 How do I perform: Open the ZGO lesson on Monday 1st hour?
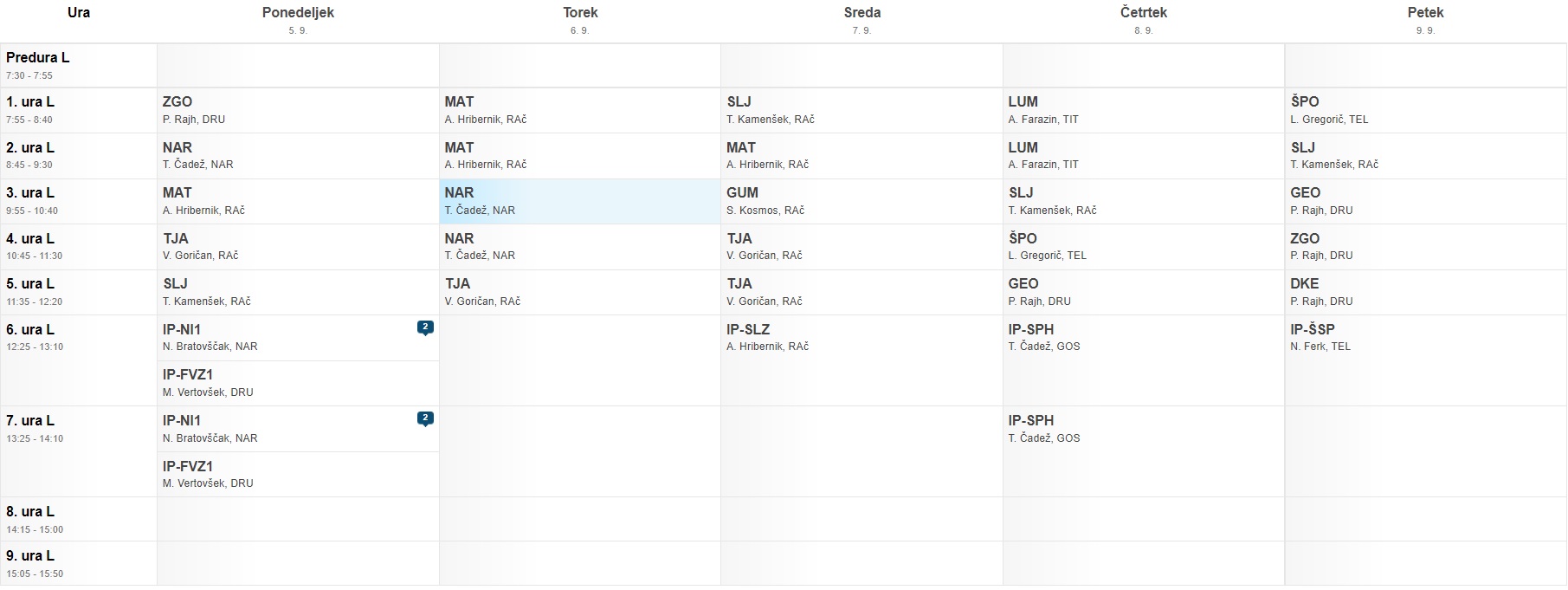point(298,110)
